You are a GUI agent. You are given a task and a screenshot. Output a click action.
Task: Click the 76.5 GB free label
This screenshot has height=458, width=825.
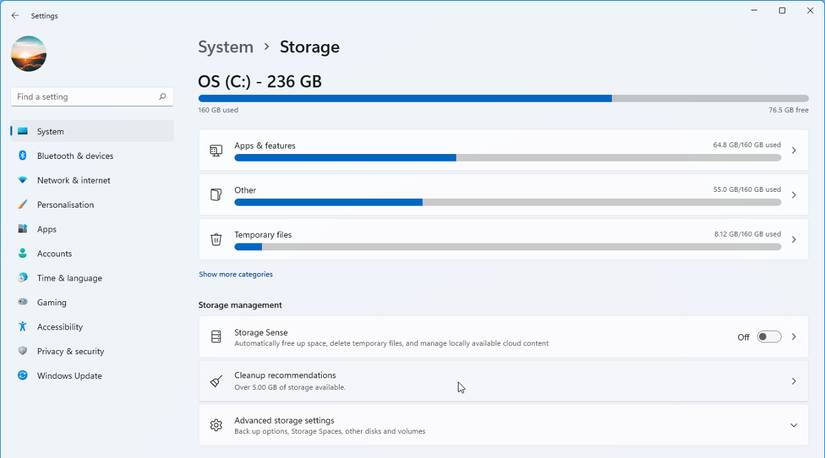[x=788, y=110]
